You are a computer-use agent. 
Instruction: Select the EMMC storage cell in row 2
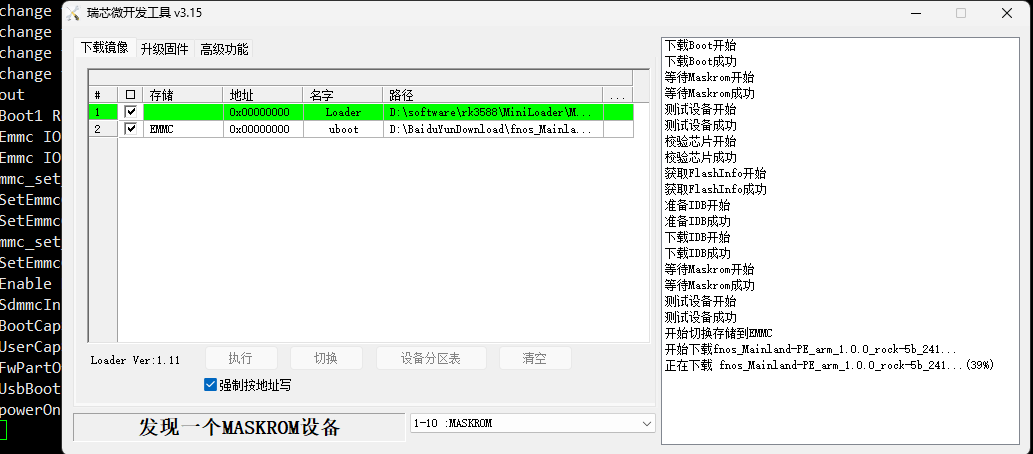pyautogui.click(x=183, y=129)
